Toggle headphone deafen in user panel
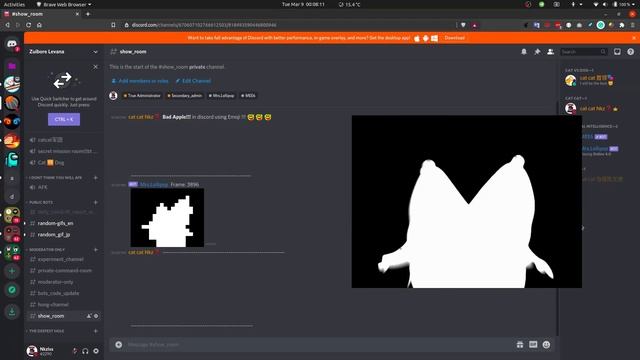 click(85, 351)
